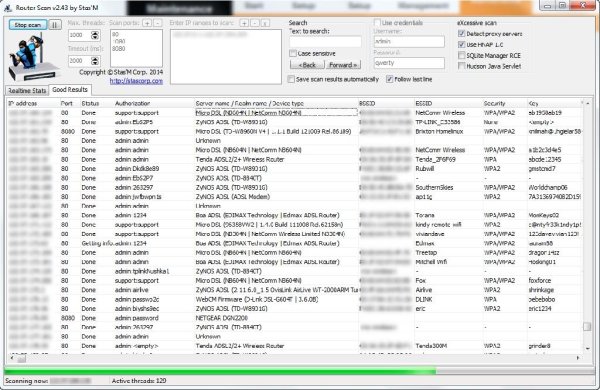Remove an IP range with minus button

[x=254, y=23]
